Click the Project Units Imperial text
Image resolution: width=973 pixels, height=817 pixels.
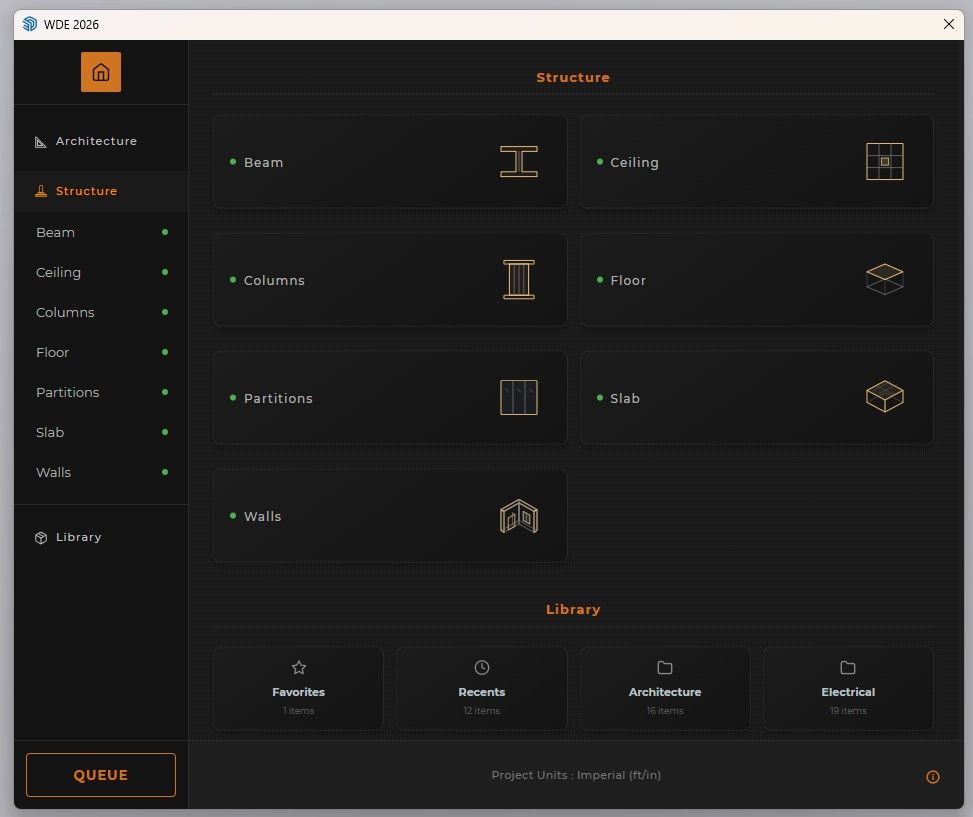point(576,775)
